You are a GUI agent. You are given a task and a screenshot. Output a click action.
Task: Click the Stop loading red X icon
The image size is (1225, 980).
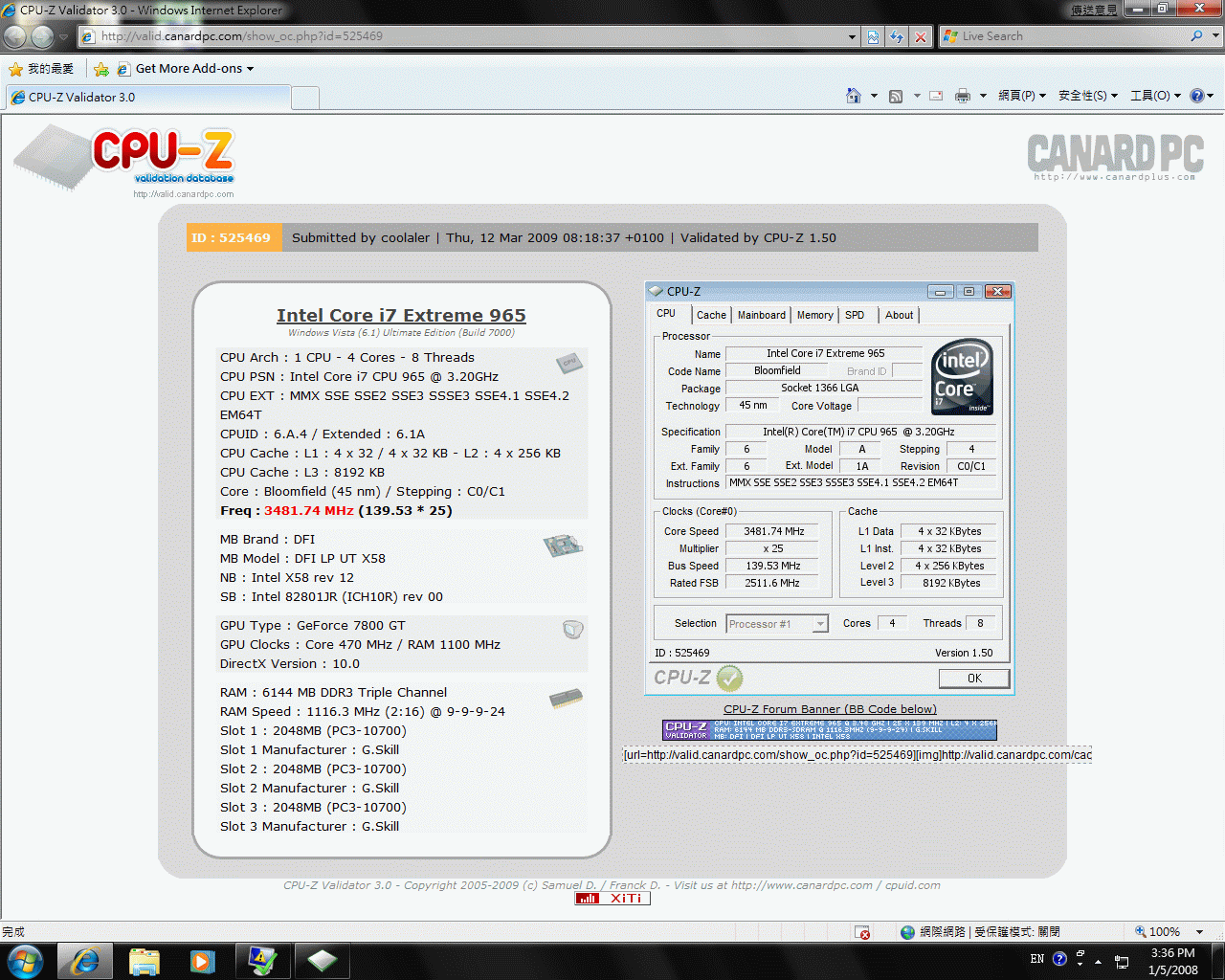click(x=920, y=36)
